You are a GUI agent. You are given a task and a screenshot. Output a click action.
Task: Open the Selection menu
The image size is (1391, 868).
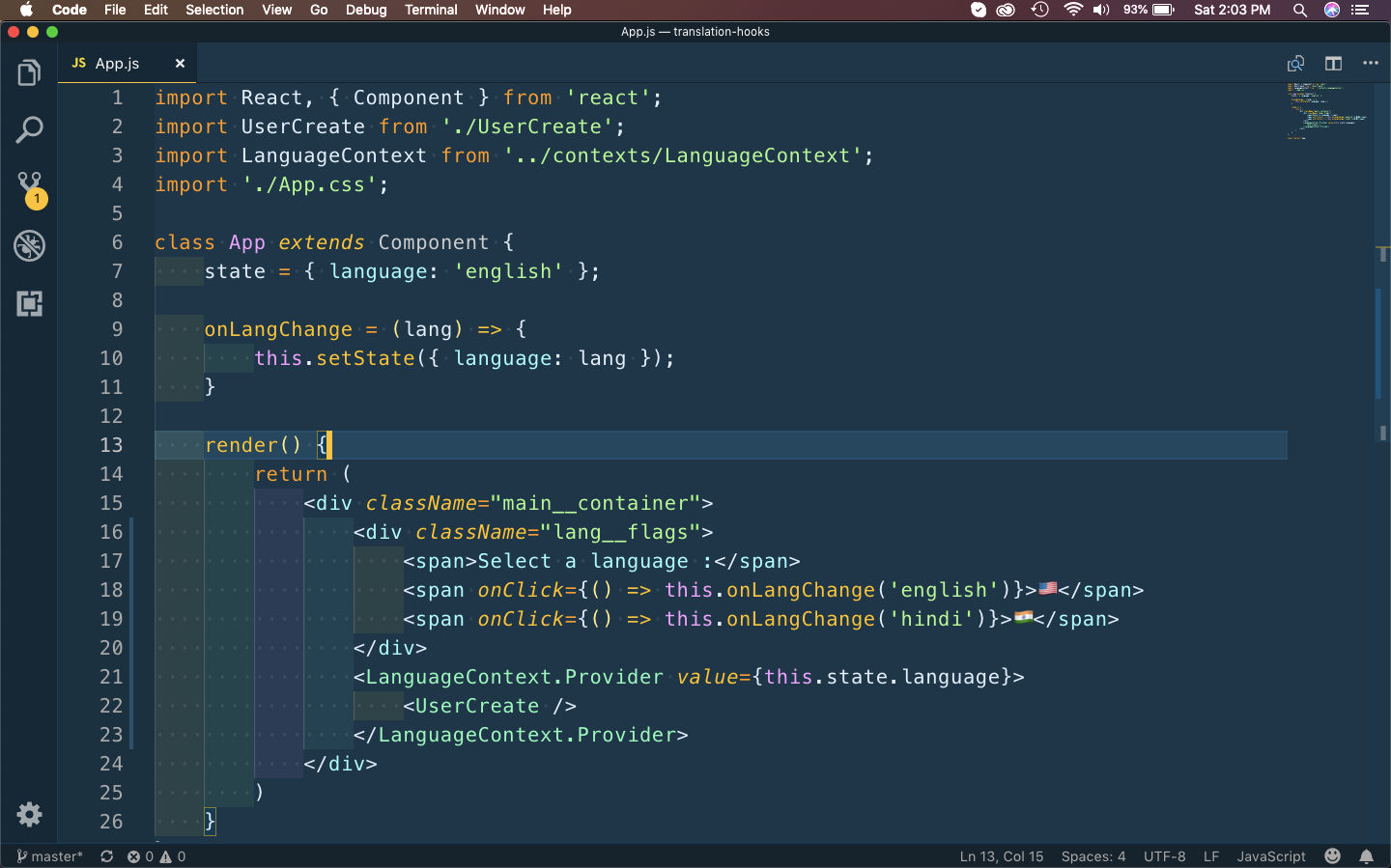pyautogui.click(x=214, y=10)
